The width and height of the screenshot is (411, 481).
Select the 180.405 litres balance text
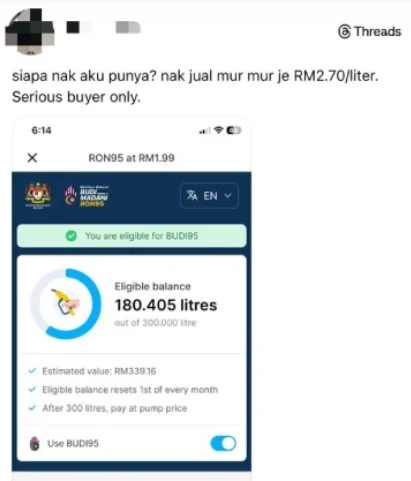[166, 305]
